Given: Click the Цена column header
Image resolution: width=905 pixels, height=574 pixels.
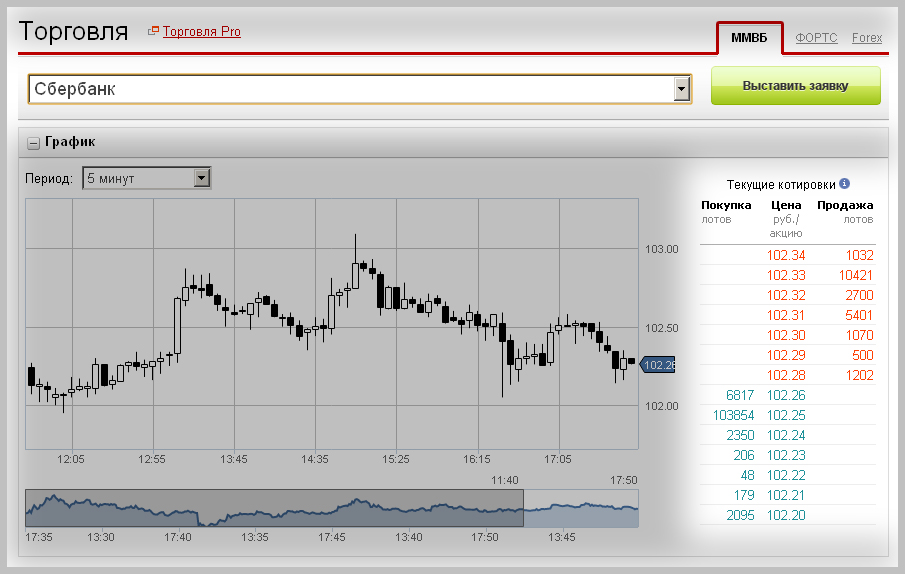Looking at the screenshot, I should [x=786, y=205].
